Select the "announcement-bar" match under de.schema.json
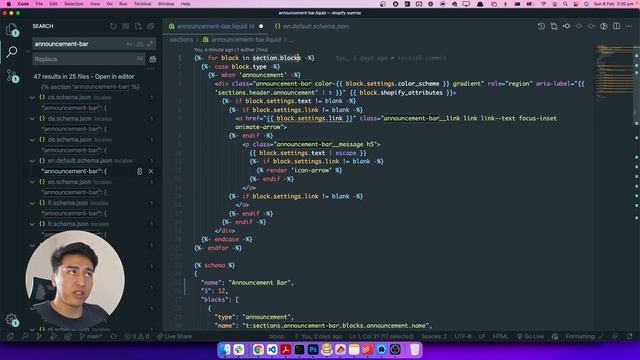The height and width of the screenshot is (360, 640). (x=74, y=150)
